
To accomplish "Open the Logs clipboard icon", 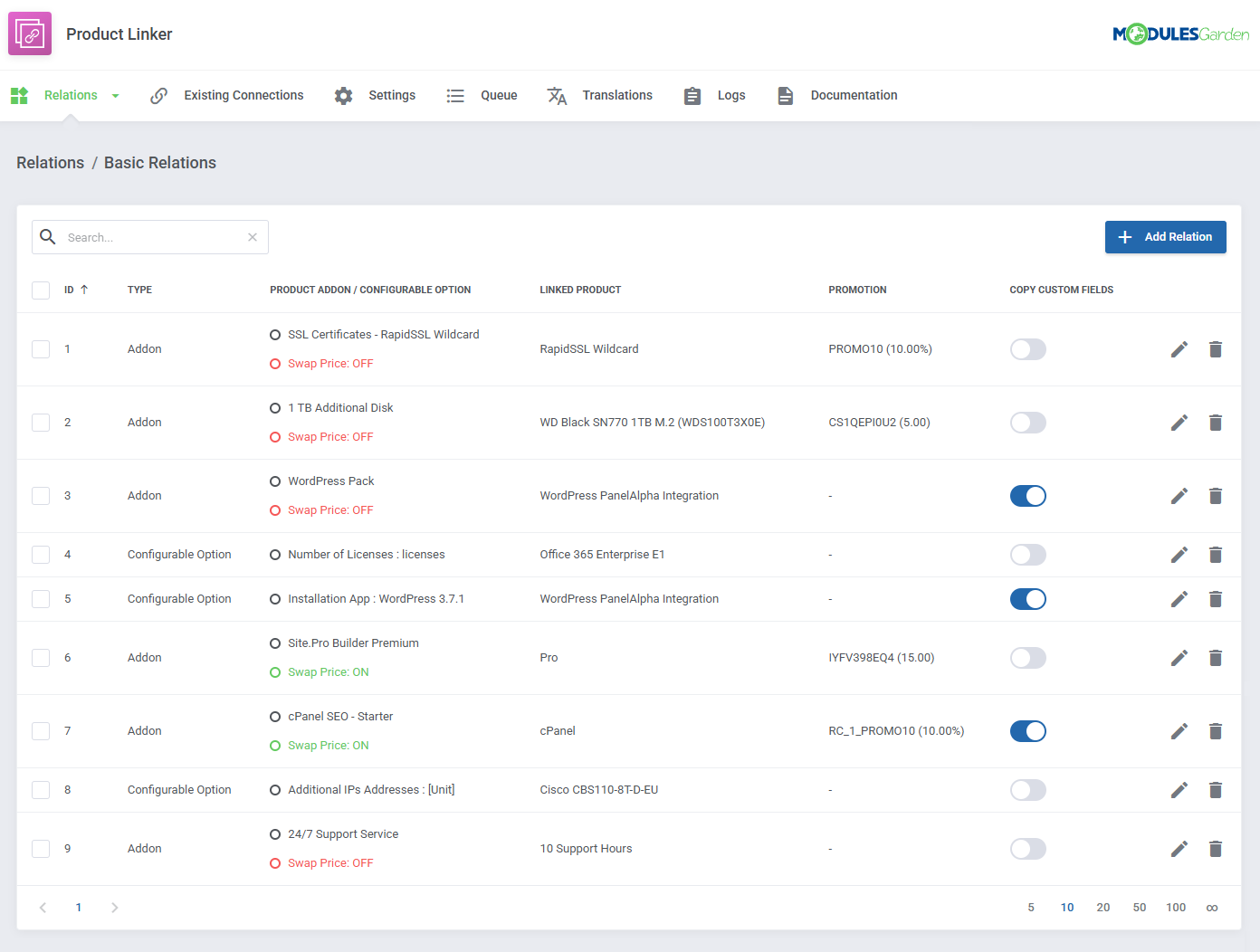I will coord(692,95).
